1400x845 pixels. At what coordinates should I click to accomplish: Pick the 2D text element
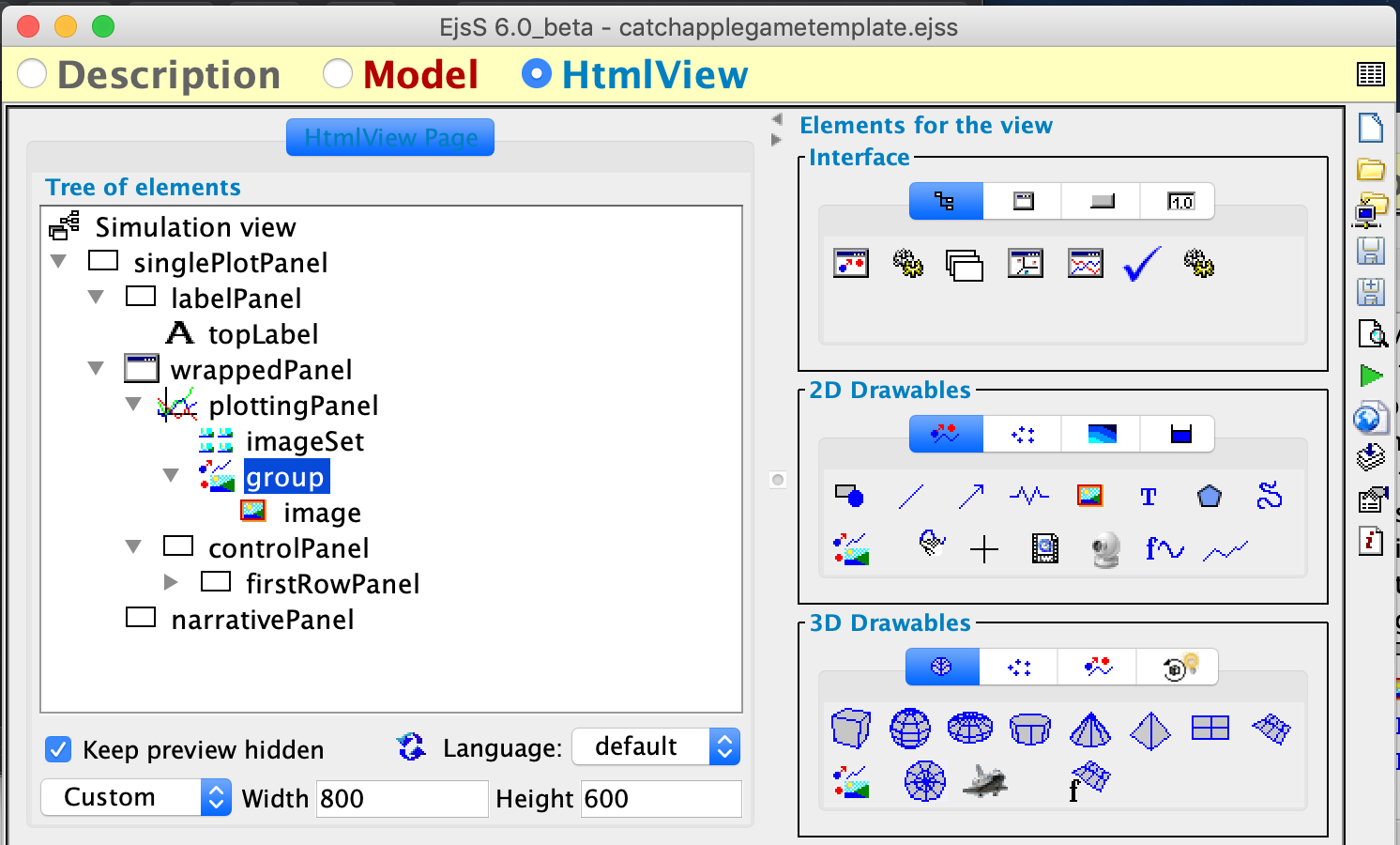1149,497
